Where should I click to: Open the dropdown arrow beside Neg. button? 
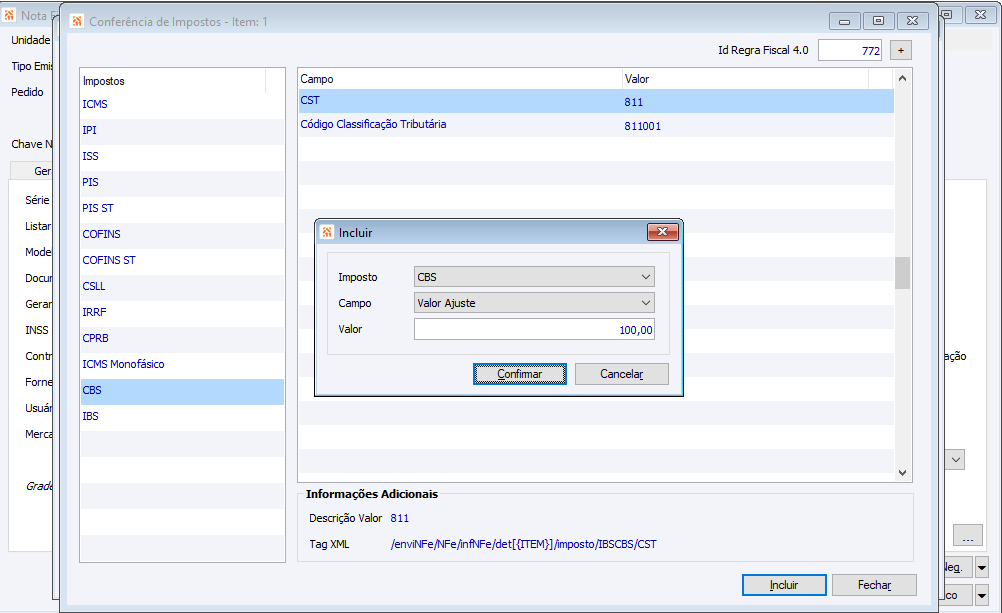[982, 567]
